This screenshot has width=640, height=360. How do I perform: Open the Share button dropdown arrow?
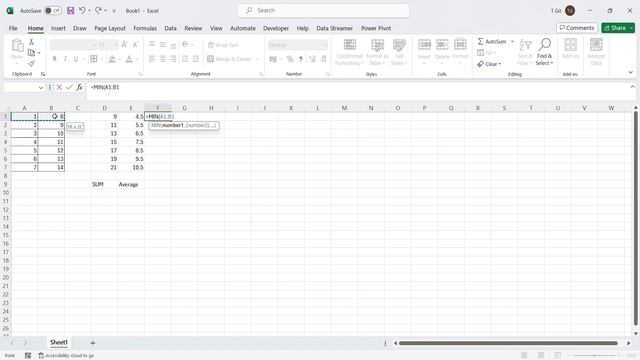tap(631, 28)
